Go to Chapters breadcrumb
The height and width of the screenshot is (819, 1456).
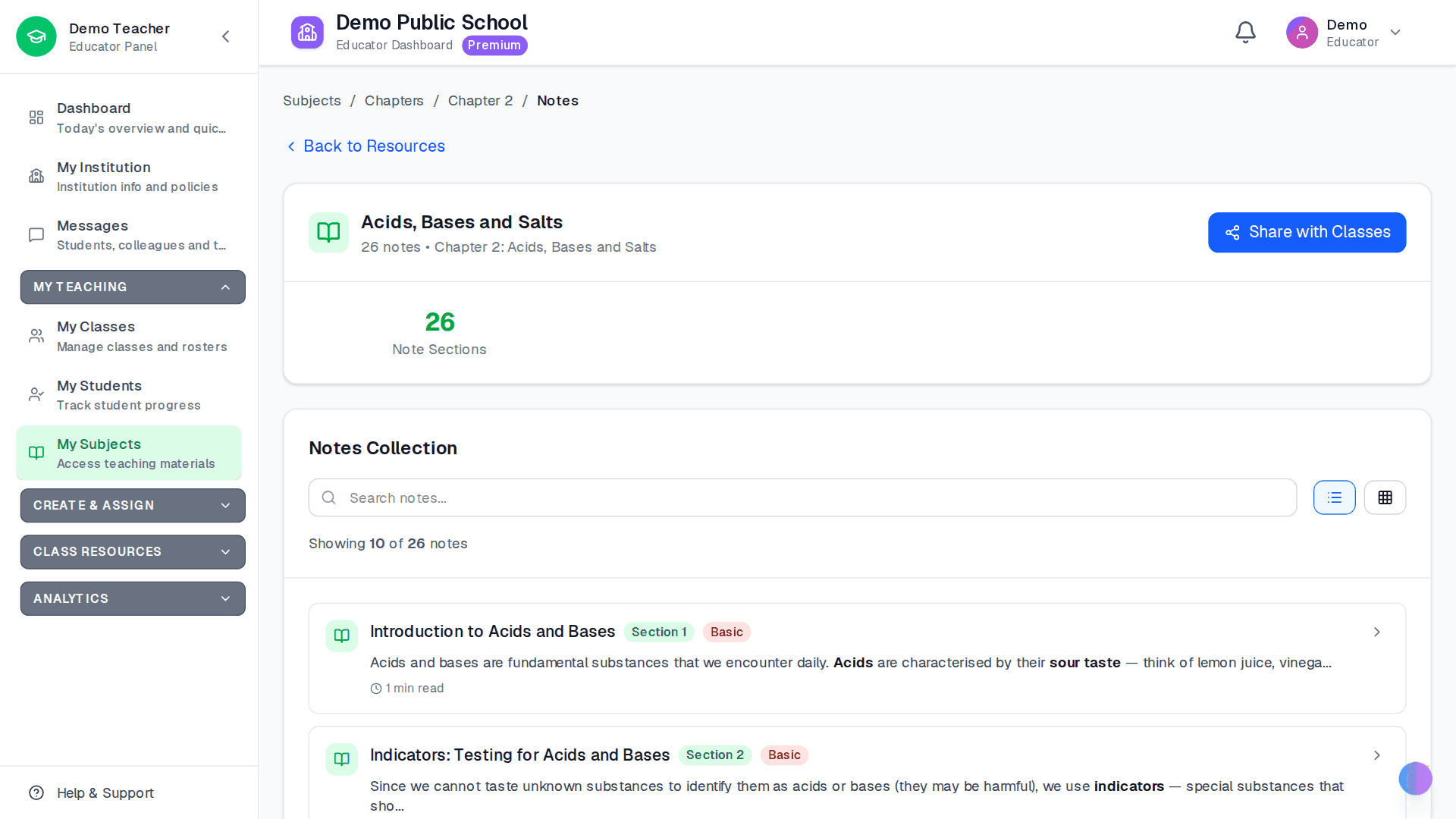coord(394,101)
